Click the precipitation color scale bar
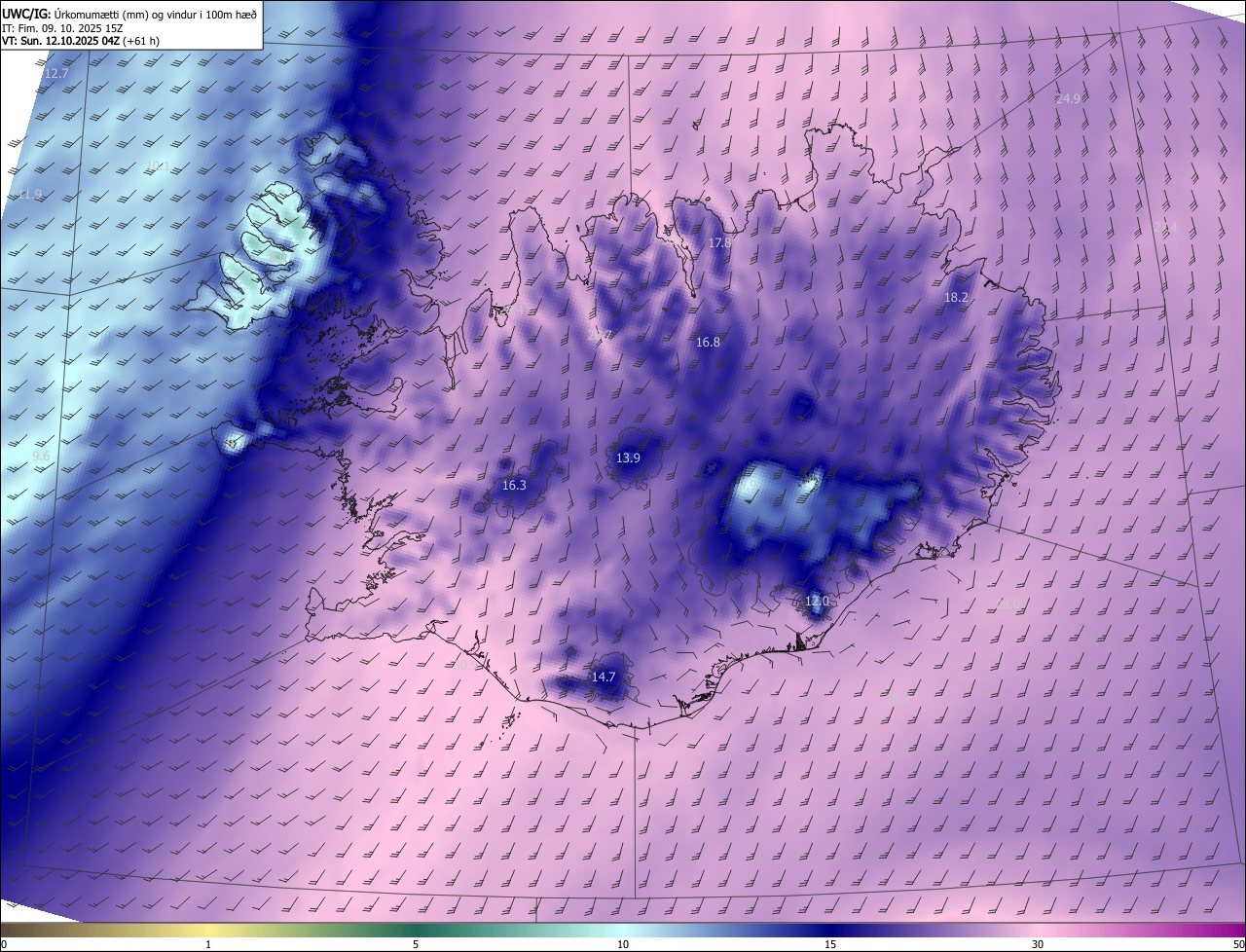1246x952 pixels. [x=623, y=930]
